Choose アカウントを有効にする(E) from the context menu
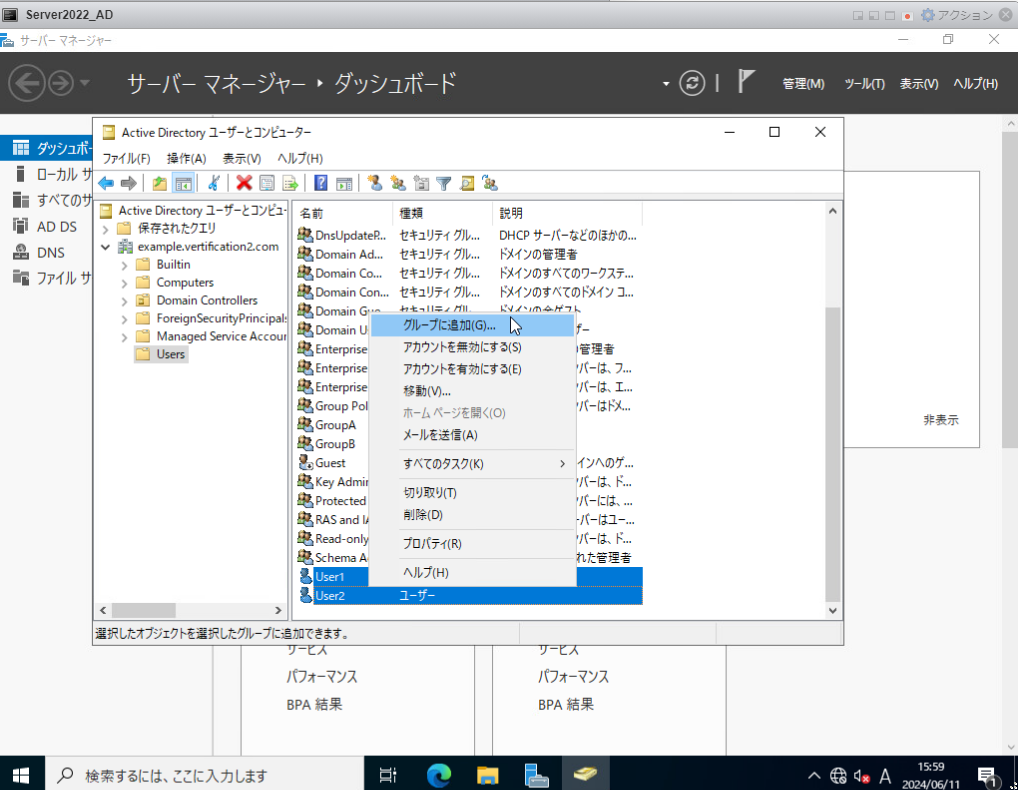The width and height of the screenshot is (1018, 790). coord(473,369)
